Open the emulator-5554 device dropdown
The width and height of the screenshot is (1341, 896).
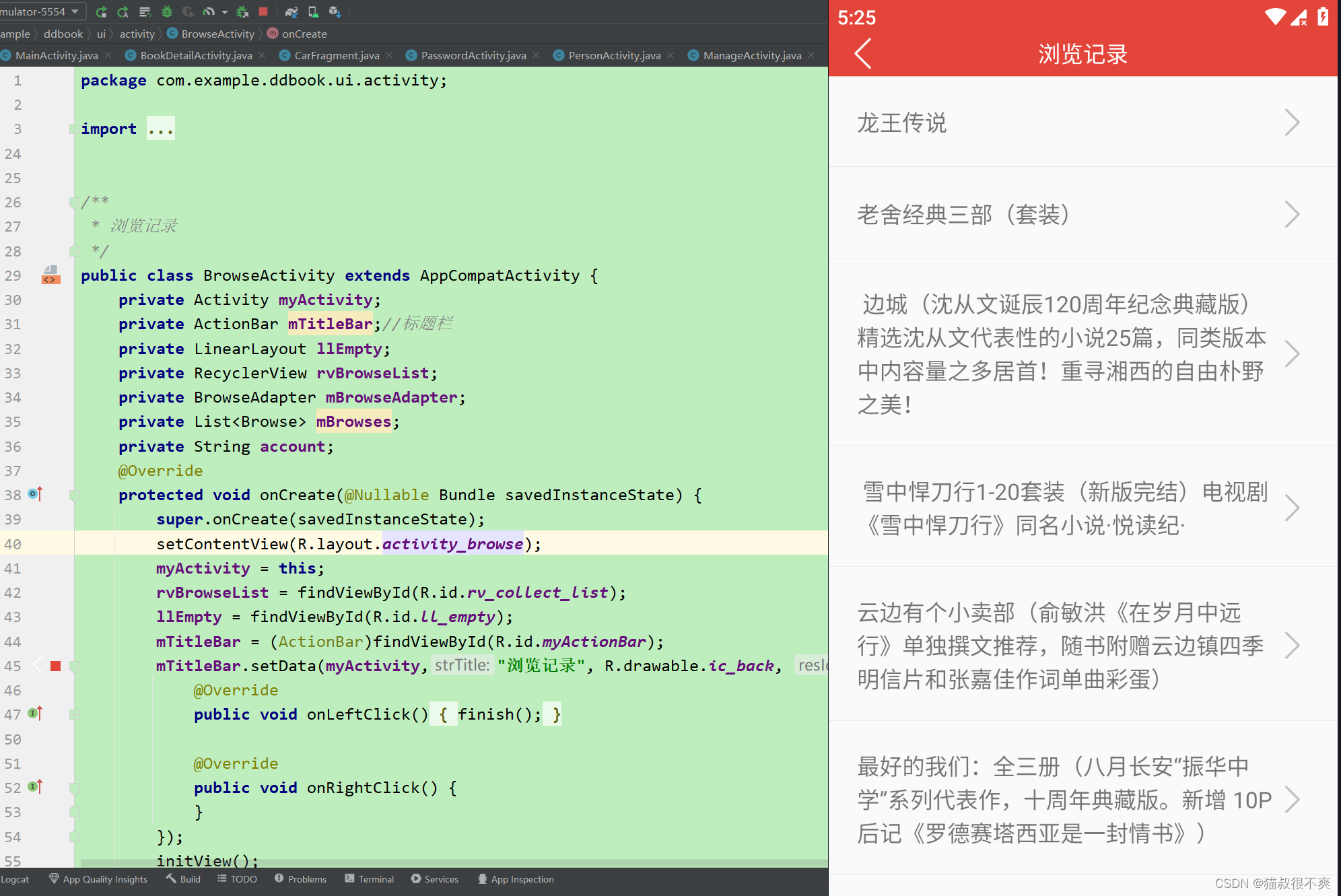point(40,11)
